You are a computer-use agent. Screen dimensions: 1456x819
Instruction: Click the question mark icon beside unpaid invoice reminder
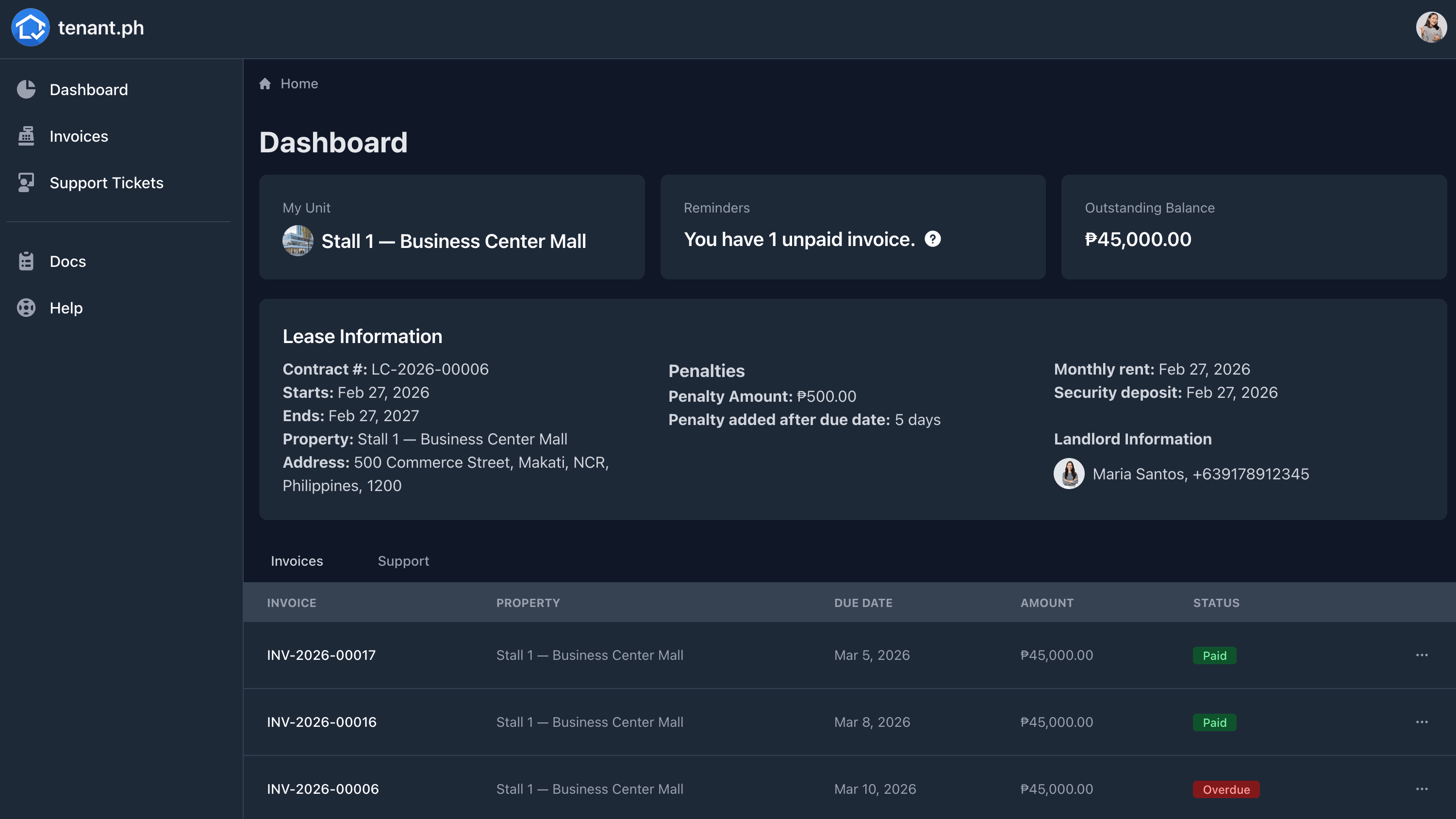[x=933, y=239]
